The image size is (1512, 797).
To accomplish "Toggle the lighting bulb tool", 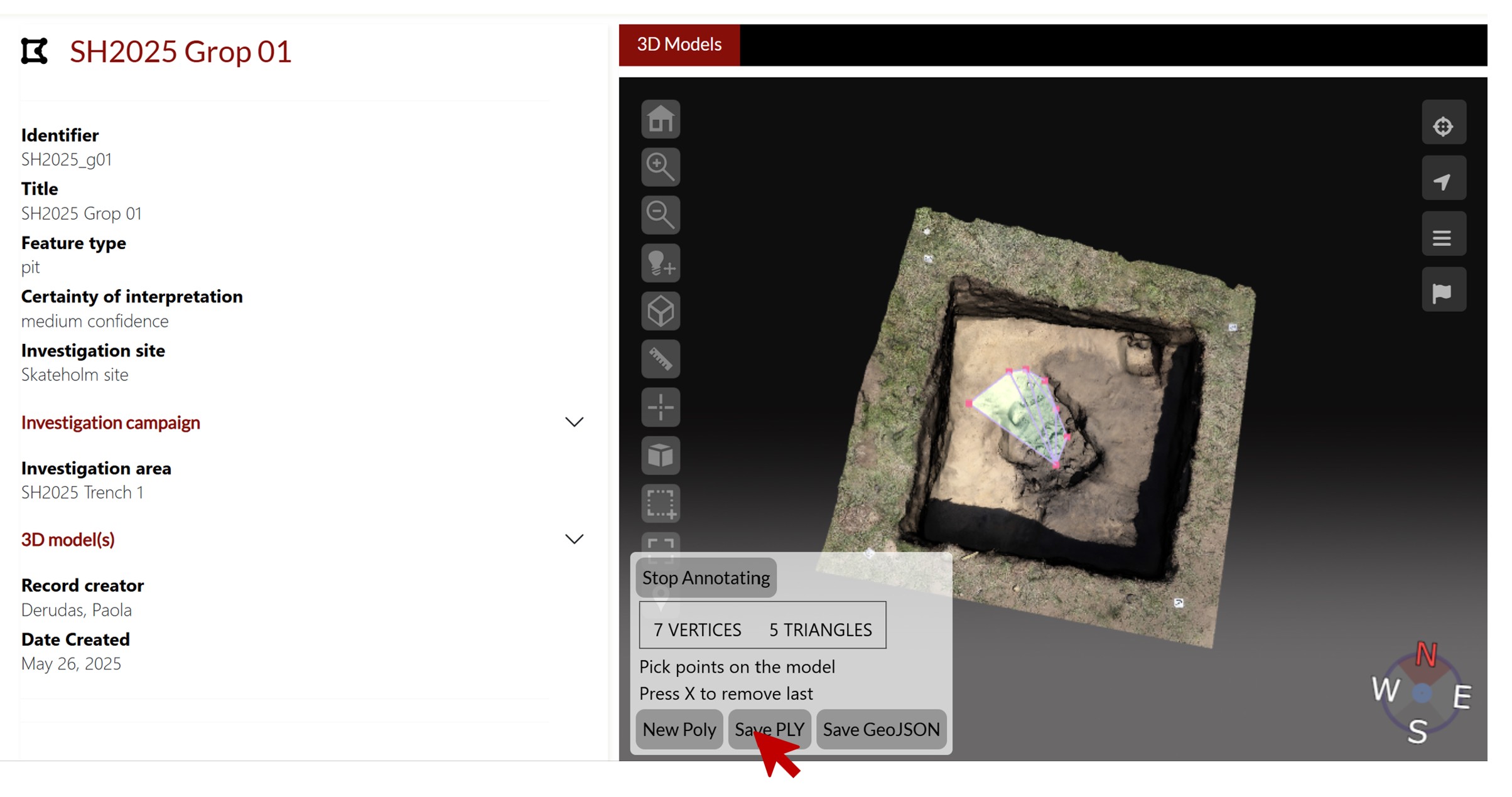I will click(x=660, y=263).
